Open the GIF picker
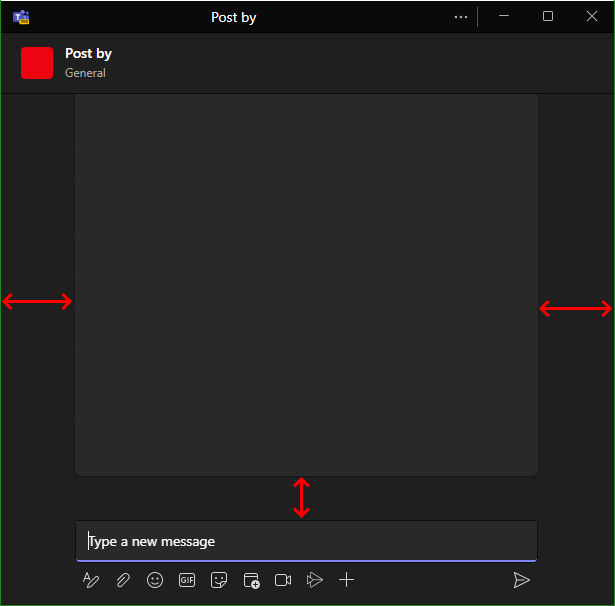 187,580
